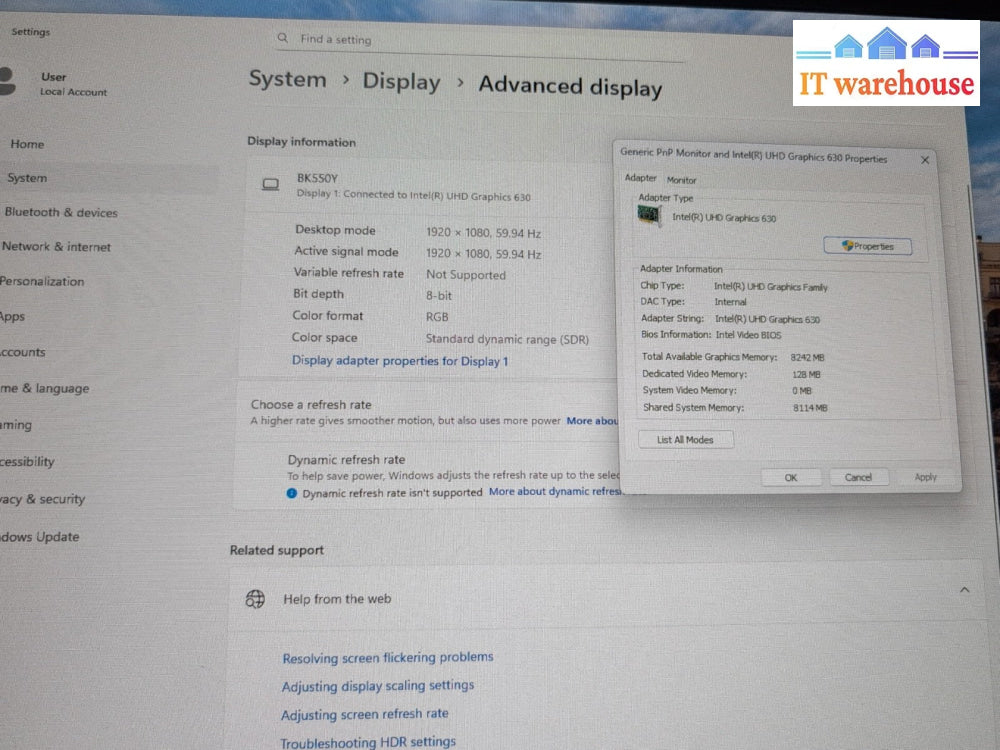Screen dimensions: 1000x750
Task: Open Privacy & security settings
Action: [42, 499]
